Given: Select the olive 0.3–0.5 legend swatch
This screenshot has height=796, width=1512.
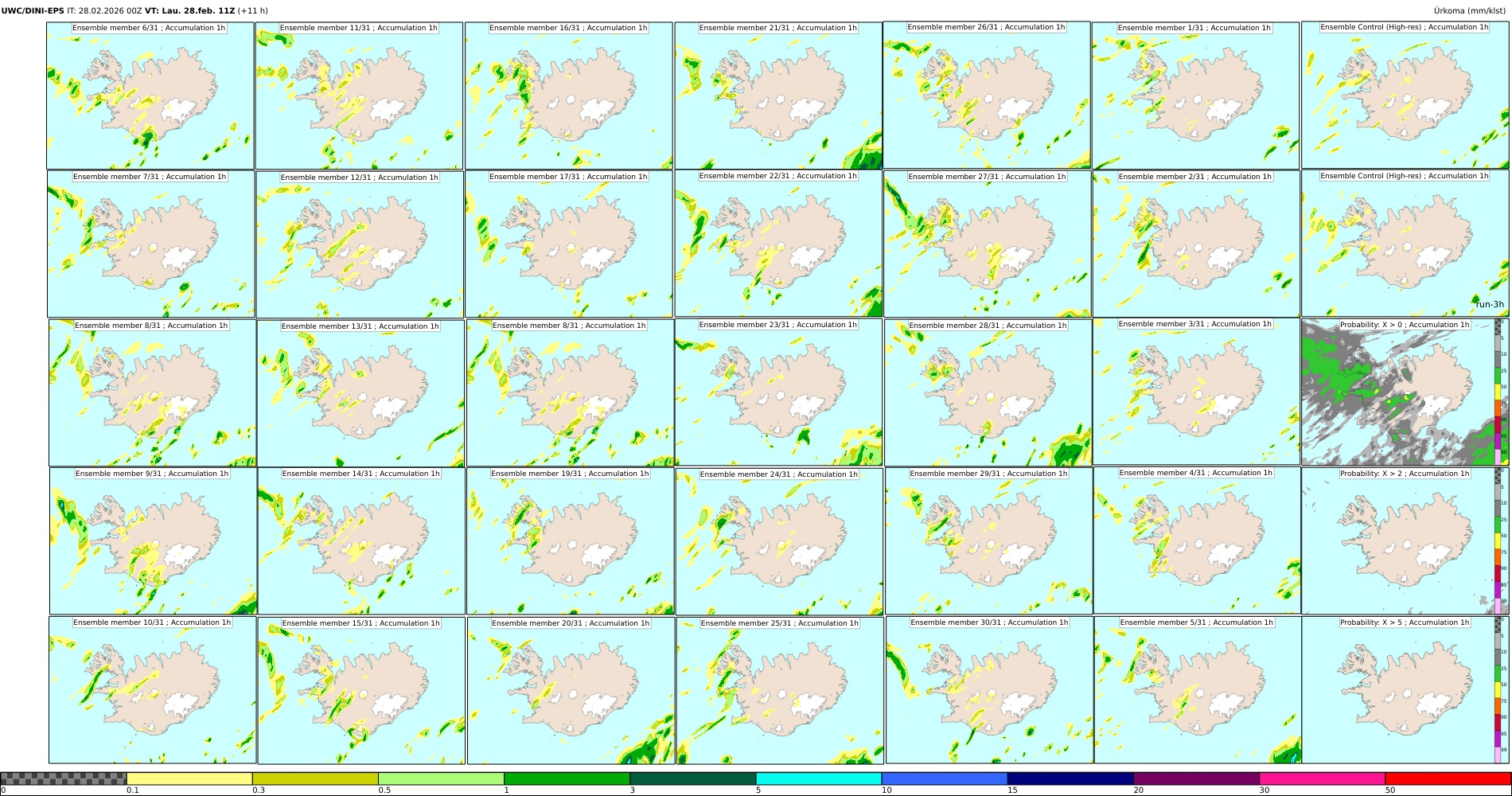Looking at the screenshot, I should click(x=315, y=778).
